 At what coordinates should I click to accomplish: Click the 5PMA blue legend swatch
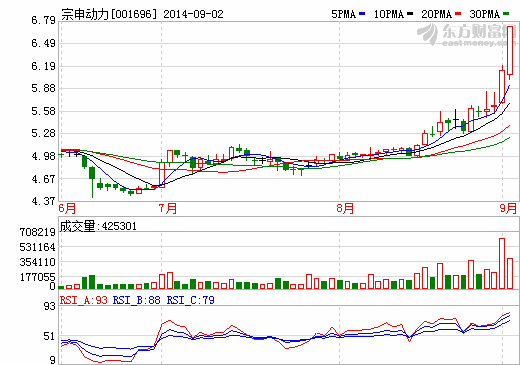click(362, 14)
